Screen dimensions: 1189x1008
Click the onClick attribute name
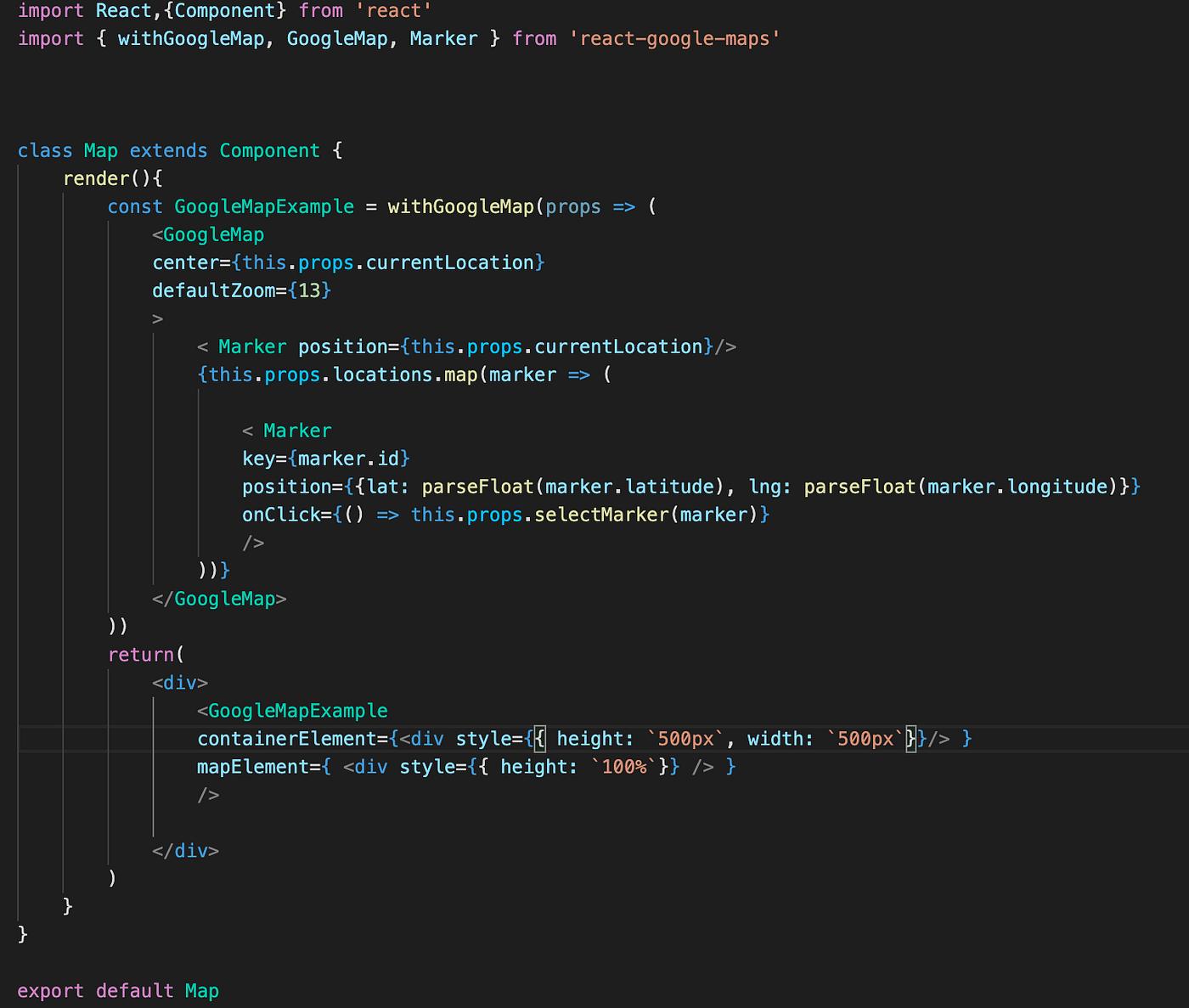[x=281, y=515]
